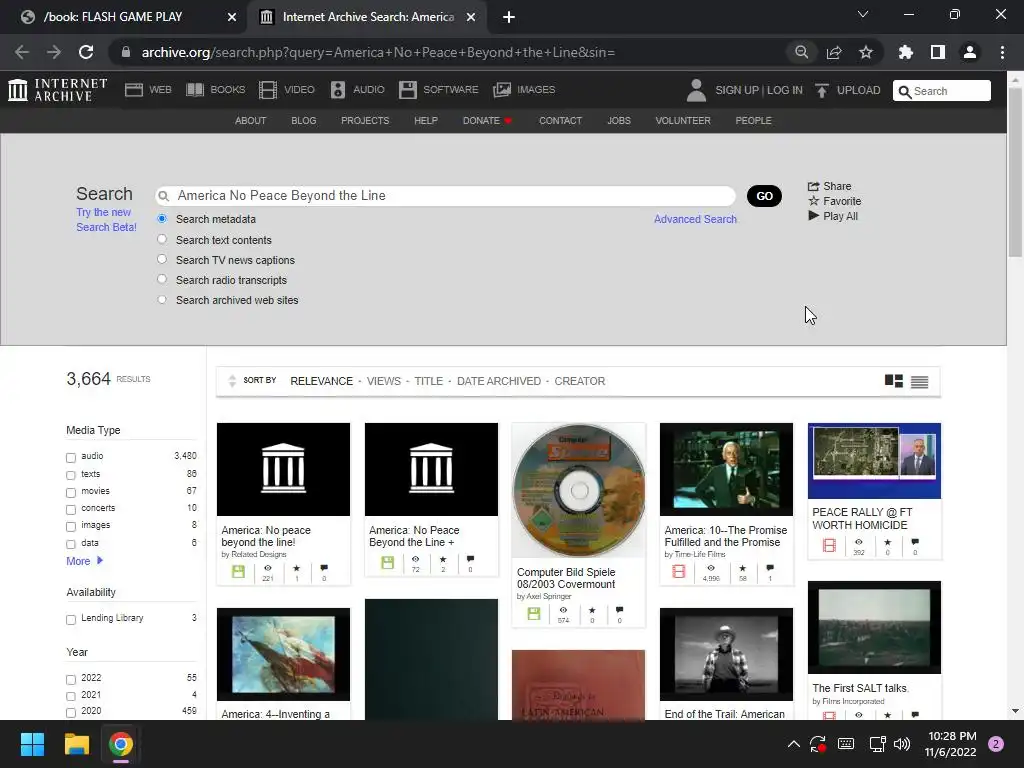This screenshot has height=768, width=1024.
Task: Open volume control in system tray
Action: tap(902, 744)
